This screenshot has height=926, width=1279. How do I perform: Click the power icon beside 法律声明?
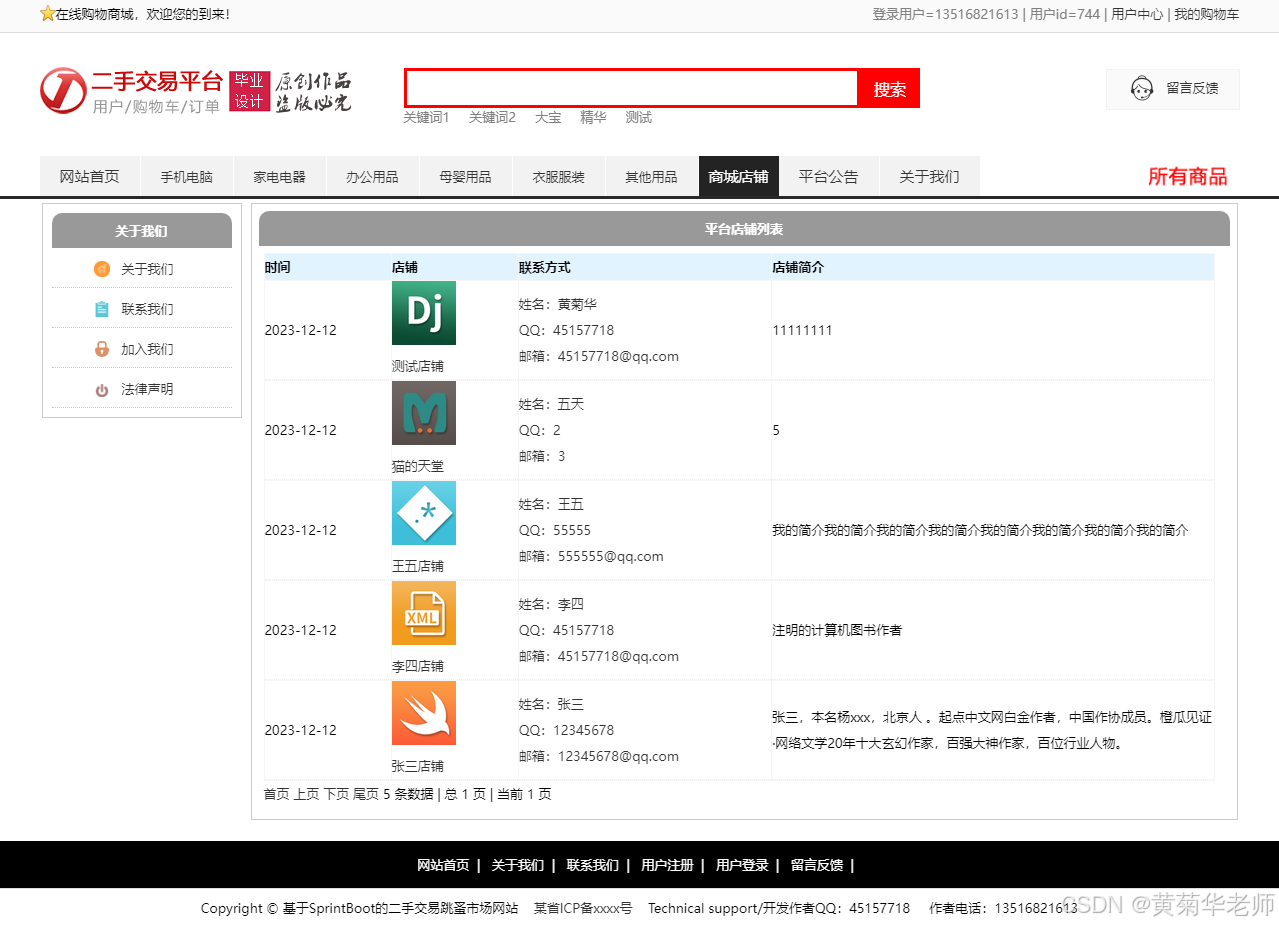point(101,388)
